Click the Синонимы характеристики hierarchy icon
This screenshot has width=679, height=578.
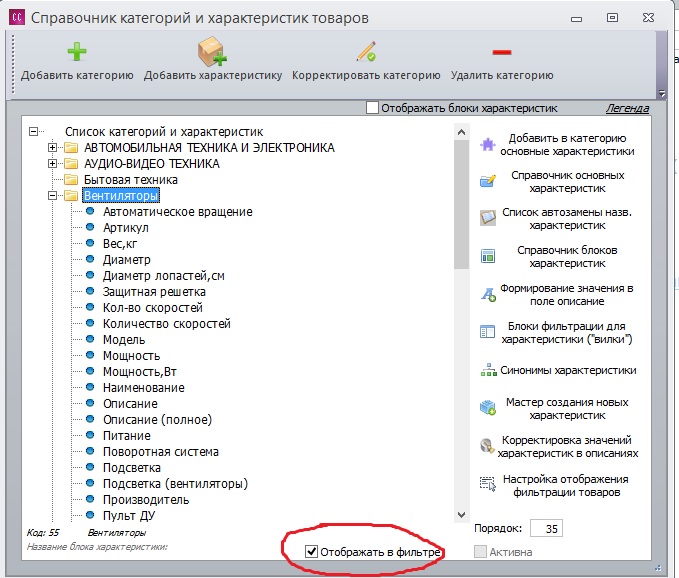[x=488, y=370]
